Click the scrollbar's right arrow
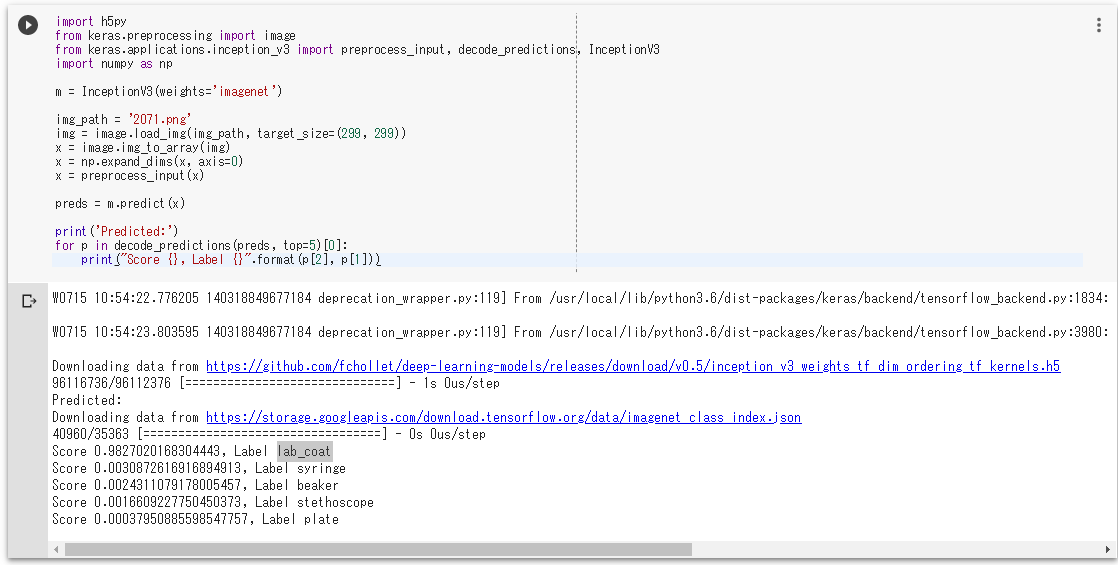 tap(1107, 550)
